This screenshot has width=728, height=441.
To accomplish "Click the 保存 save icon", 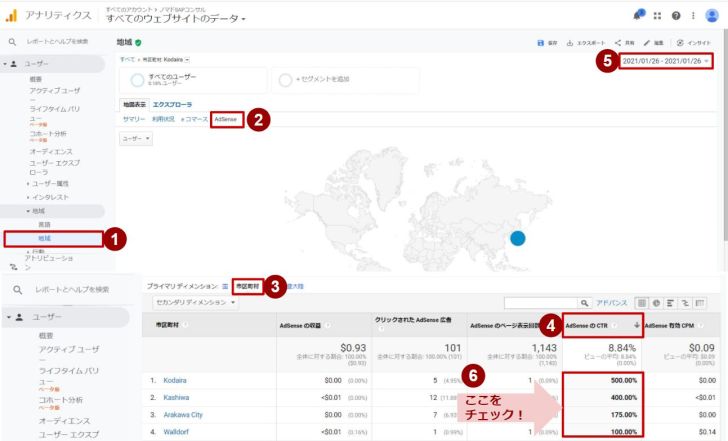I will click(x=541, y=43).
